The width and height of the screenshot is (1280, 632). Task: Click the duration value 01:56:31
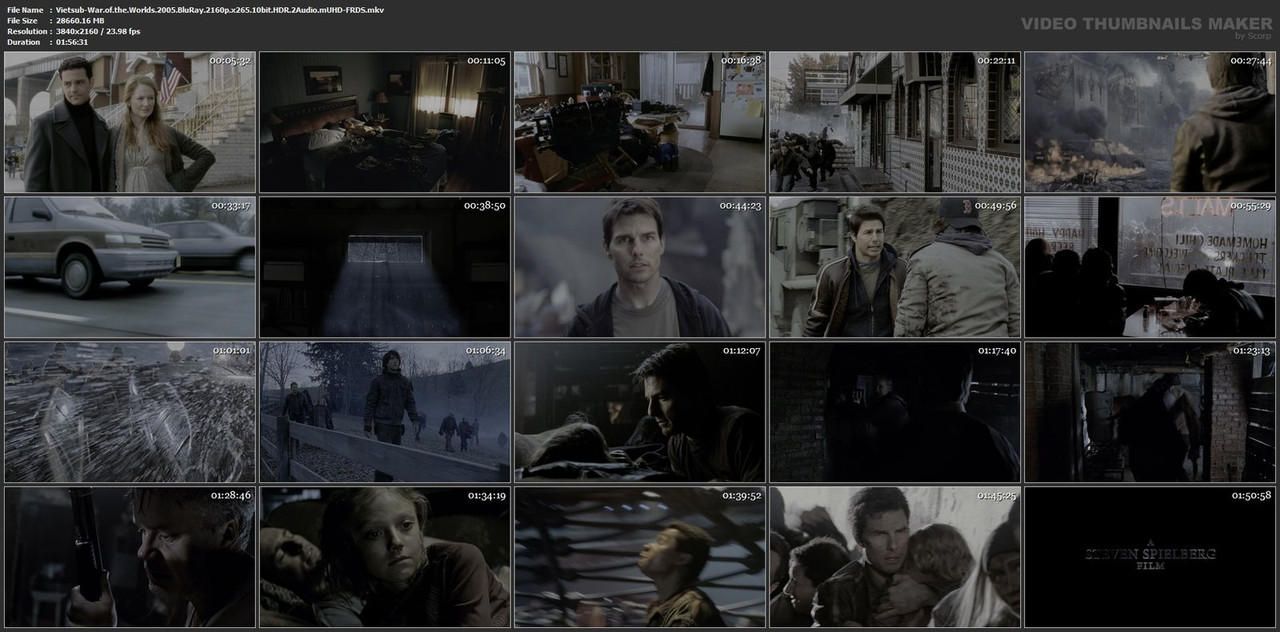[x=72, y=42]
